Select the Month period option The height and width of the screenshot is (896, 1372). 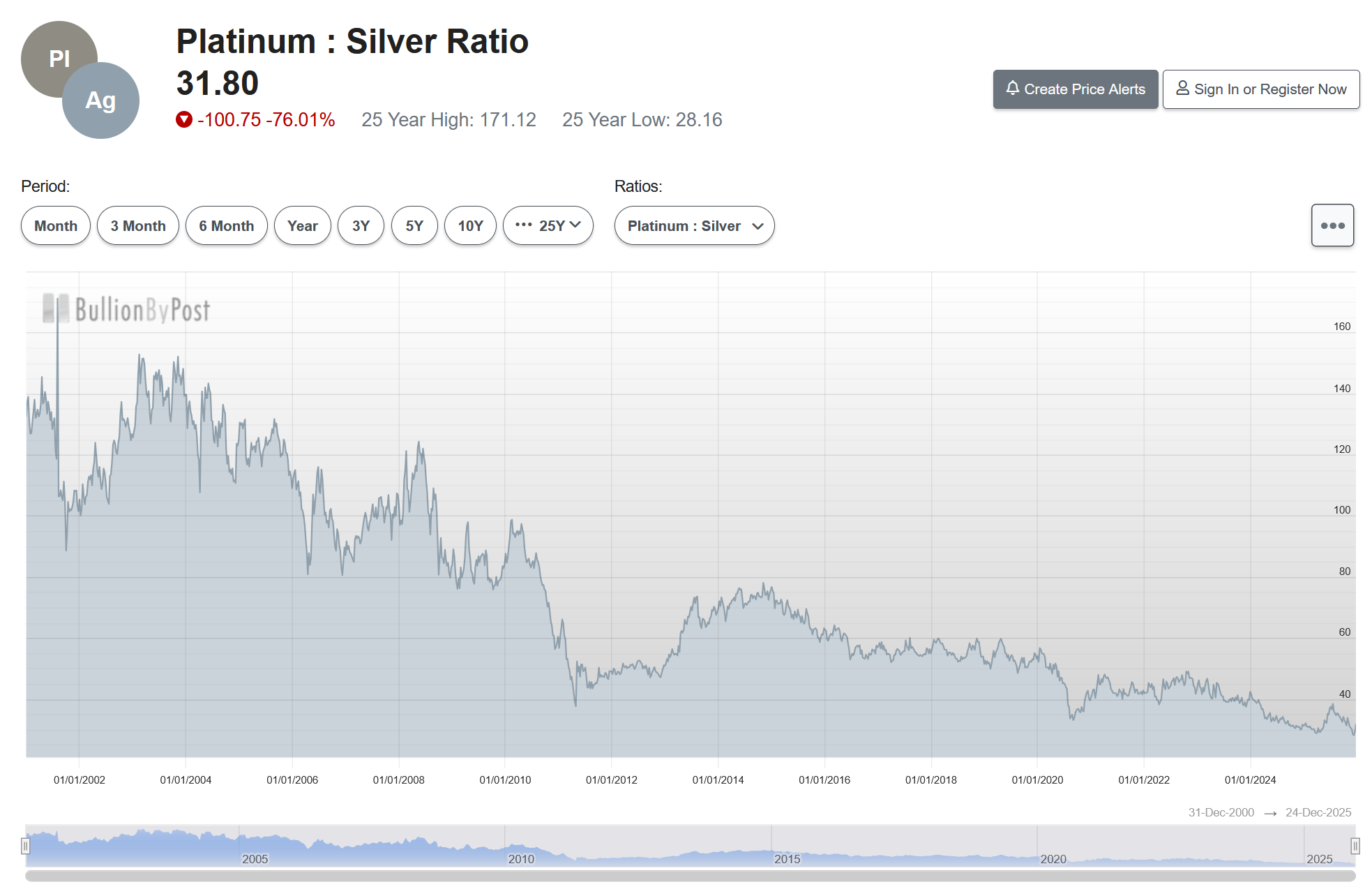56,226
